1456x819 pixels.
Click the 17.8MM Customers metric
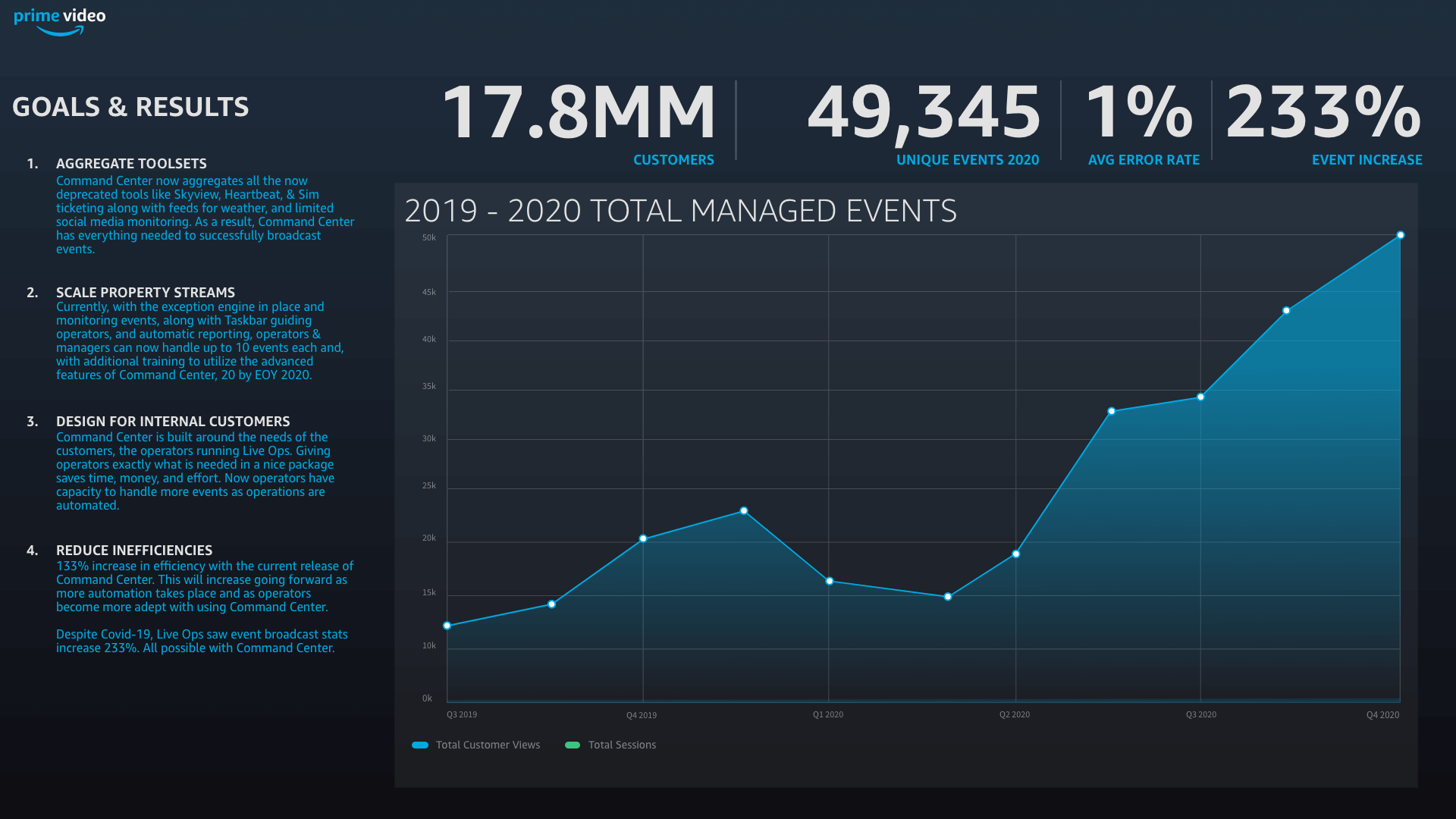coord(578,114)
